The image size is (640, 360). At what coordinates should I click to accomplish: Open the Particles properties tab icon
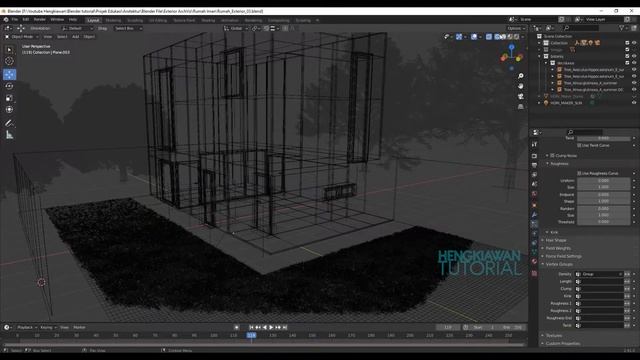pos(534,224)
